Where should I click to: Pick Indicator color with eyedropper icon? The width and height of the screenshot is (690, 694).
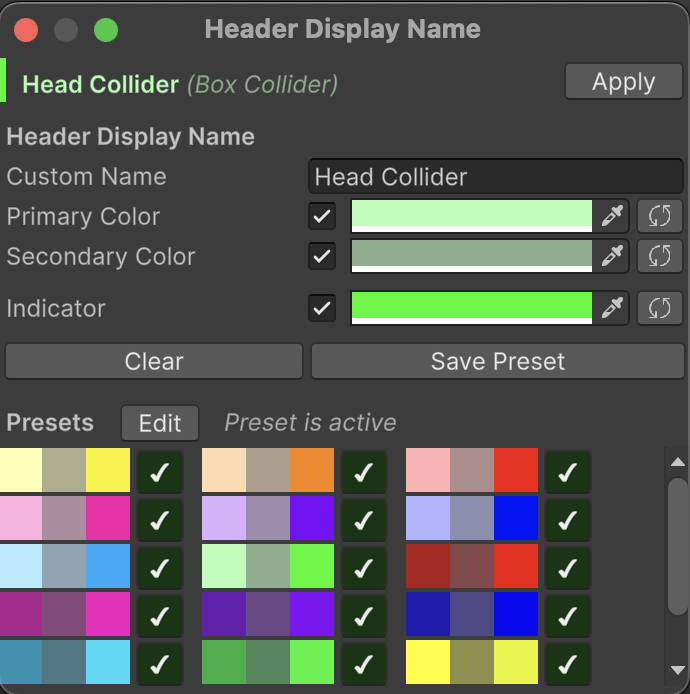[611, 308]
